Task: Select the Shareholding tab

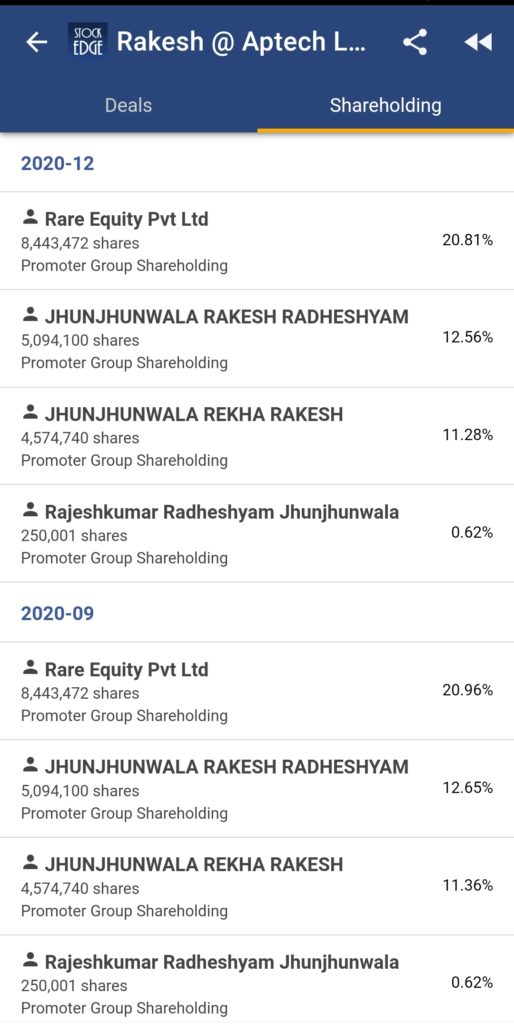Action: pyautogui.click(x=385, y=105)
